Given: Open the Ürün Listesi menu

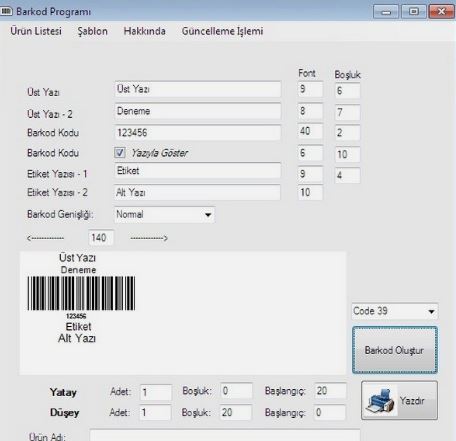Looking at the screenshot, I should 36,31.
